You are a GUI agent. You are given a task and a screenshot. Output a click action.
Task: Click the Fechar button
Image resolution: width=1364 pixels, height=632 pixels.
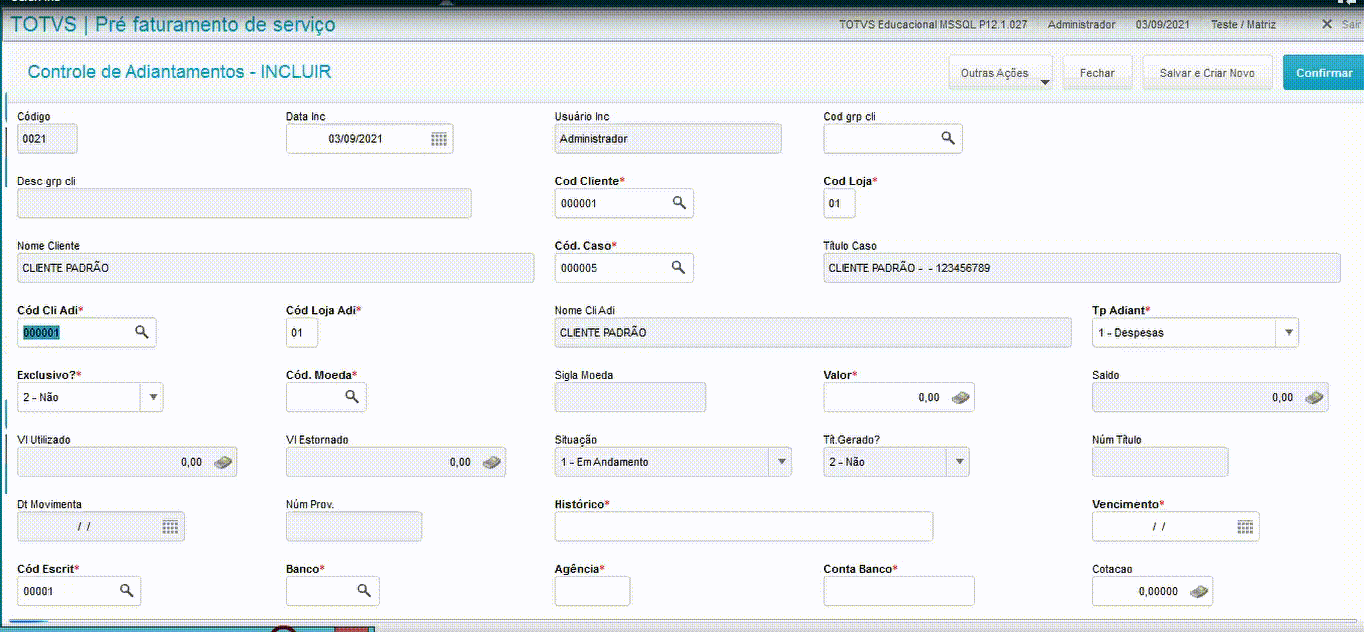[x=1097, y=73]
